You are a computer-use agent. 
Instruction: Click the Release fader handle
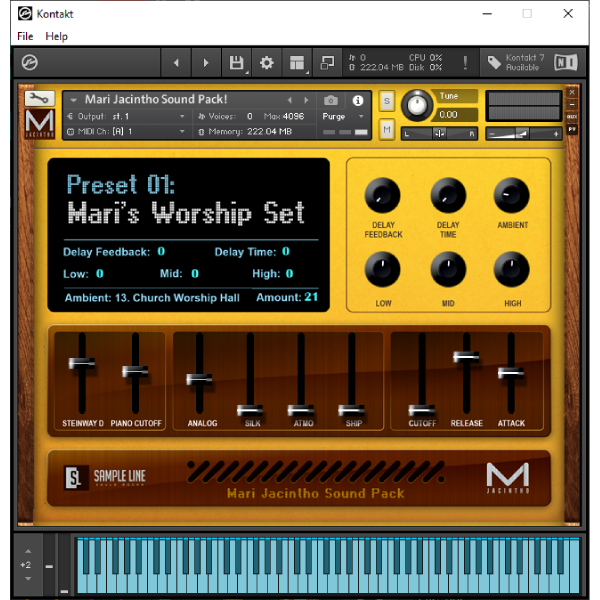point(466,357)
